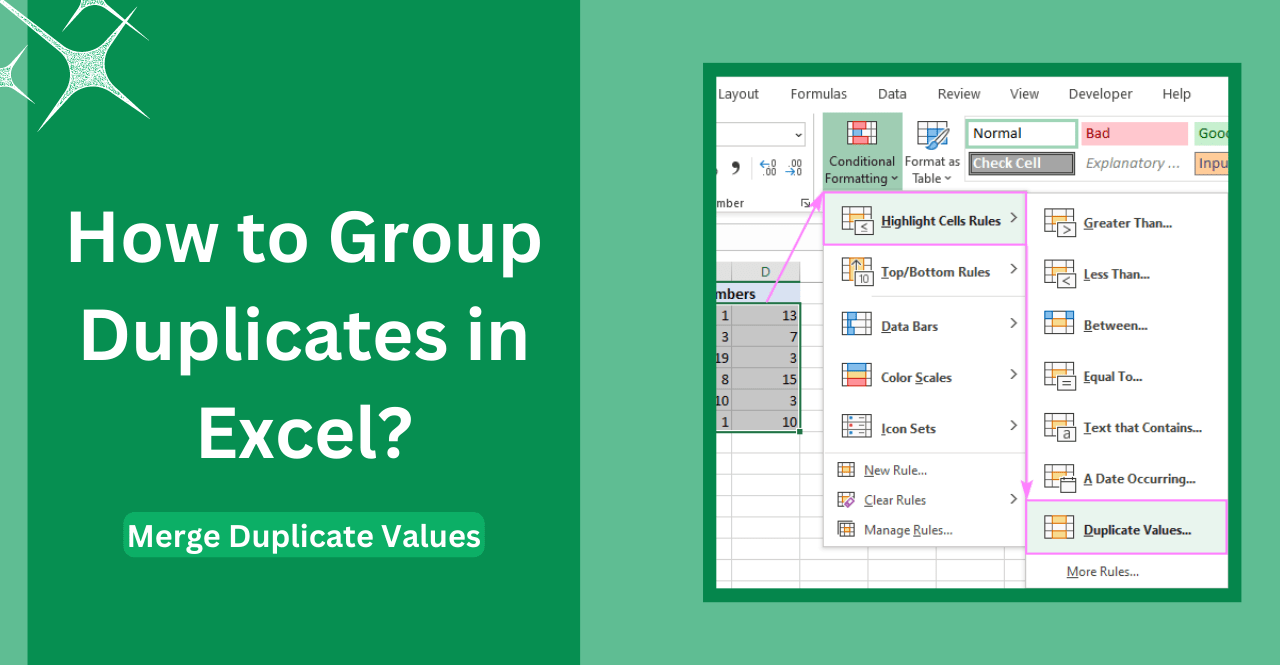Screen dimensions: 1280x665
Task: Open the Conditional Formatting menu icon
Action: coord(861,133)
